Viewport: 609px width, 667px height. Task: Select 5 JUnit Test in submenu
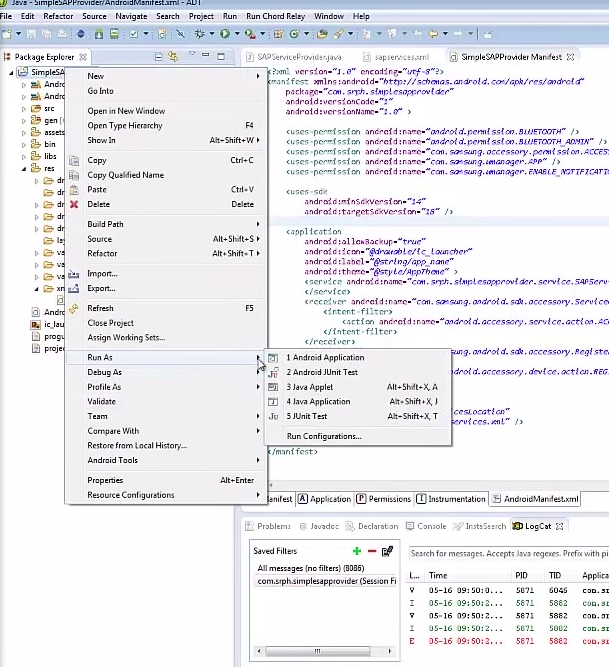pyautogui.click(x=357, y=416)
